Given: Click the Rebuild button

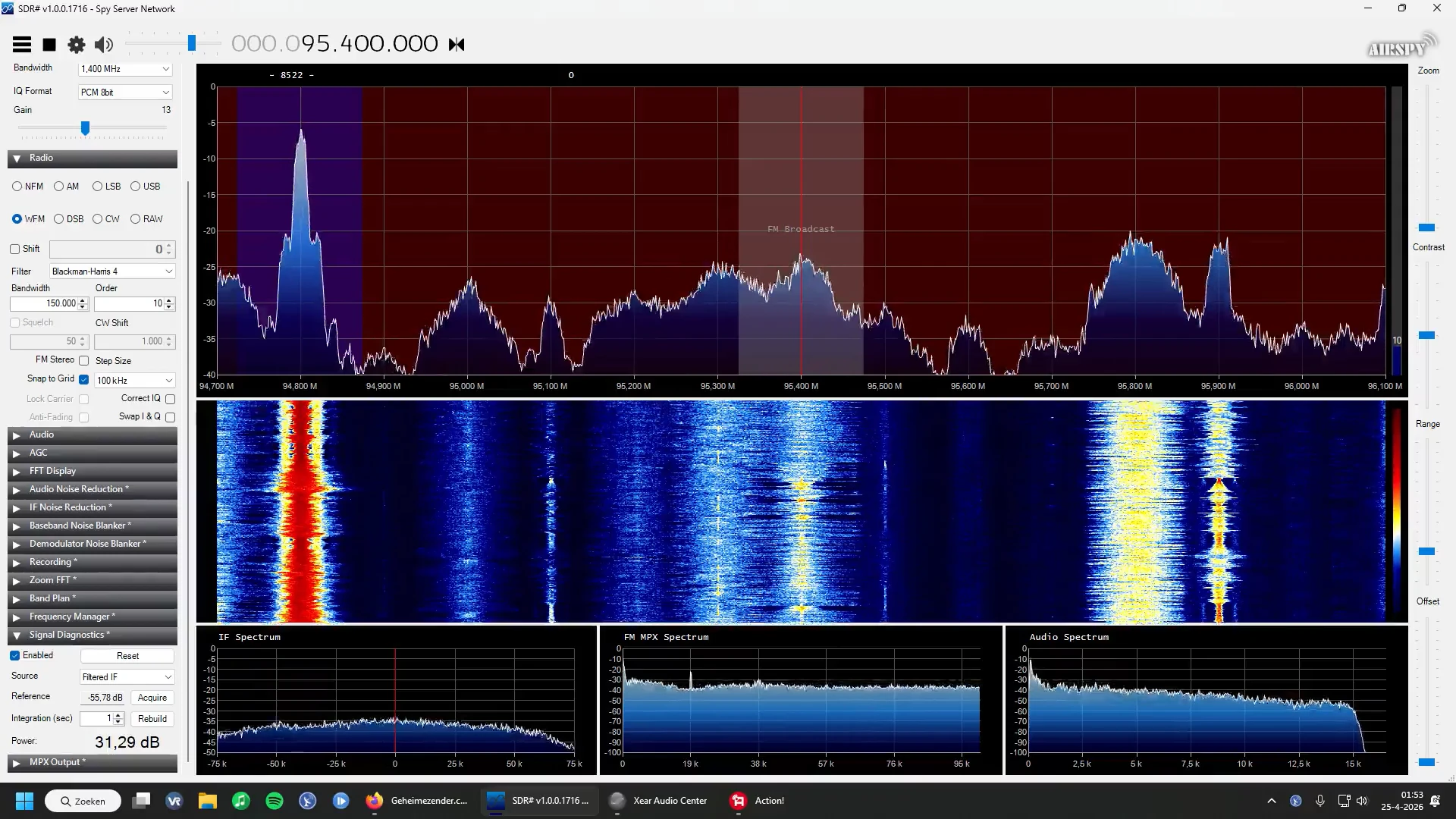Looking at the screenshot, I should [x=152, y=719].
